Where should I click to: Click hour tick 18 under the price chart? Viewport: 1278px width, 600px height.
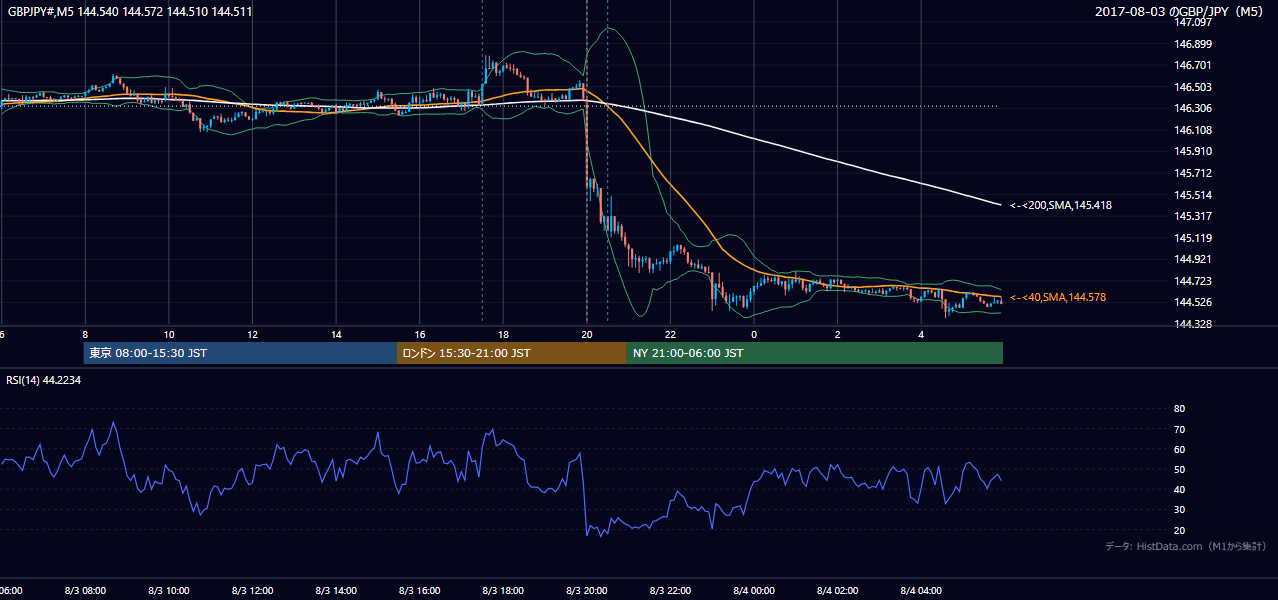click(x=503, y=334)
